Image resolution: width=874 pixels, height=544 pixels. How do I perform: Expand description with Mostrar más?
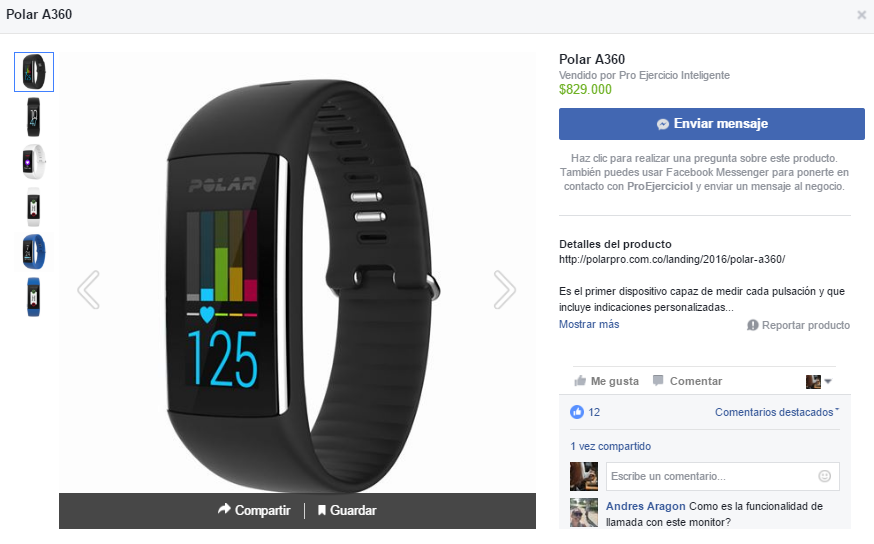point(589,324)
